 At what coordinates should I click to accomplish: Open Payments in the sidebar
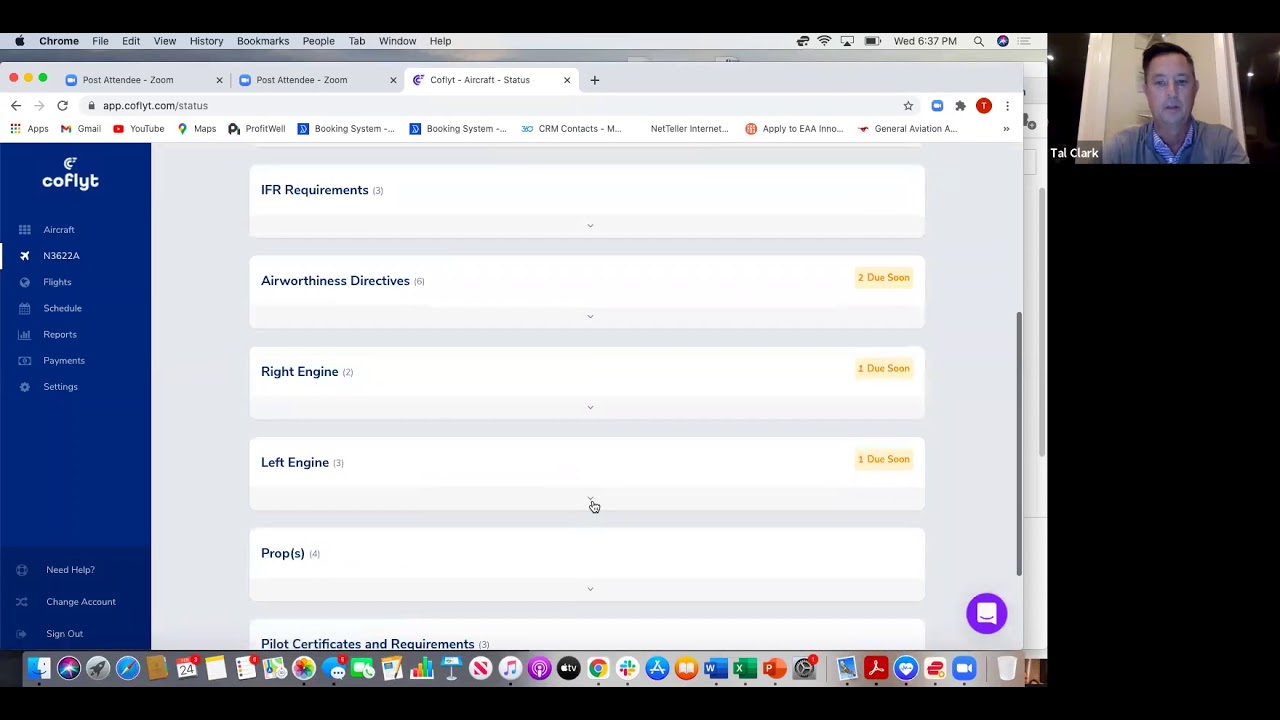(63, 360)
